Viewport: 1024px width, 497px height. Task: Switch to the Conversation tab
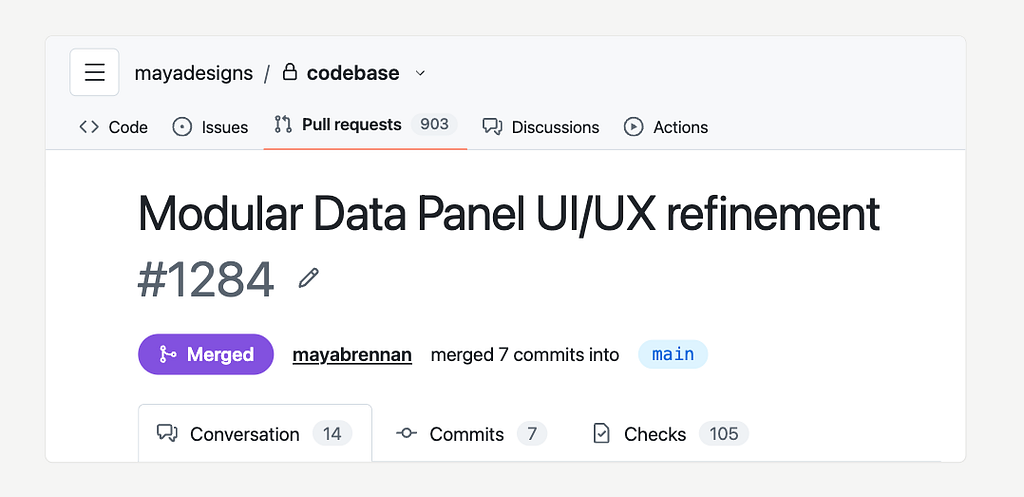point(255,434)
